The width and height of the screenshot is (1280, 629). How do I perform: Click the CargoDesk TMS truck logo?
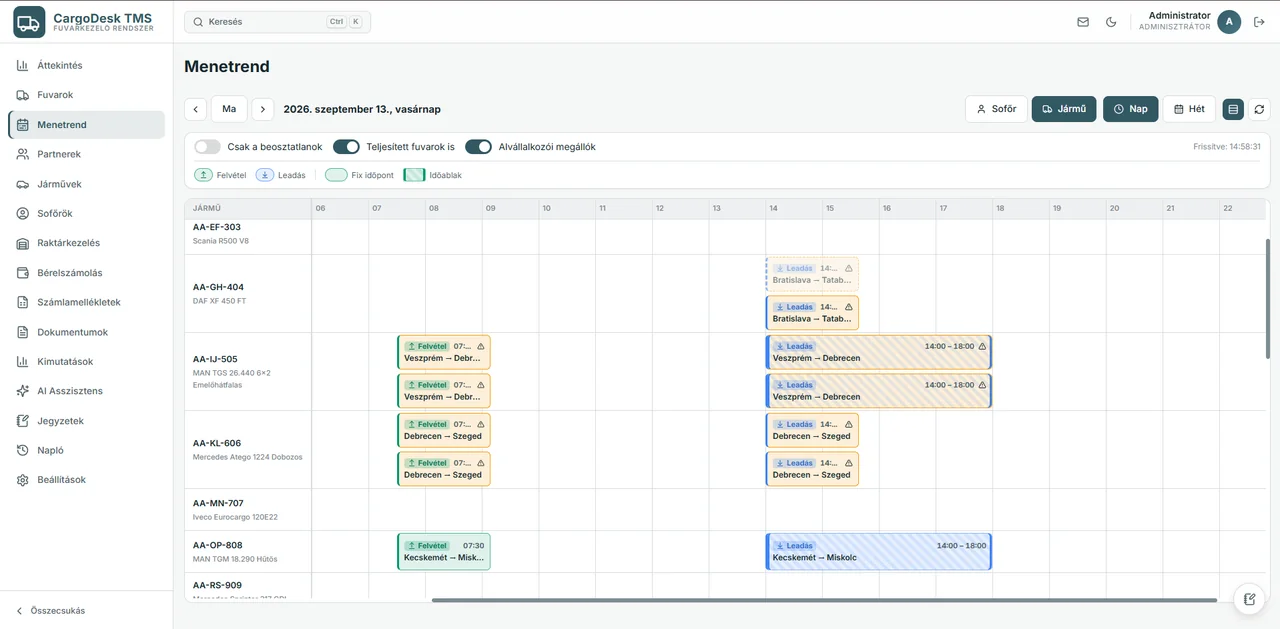29,22
